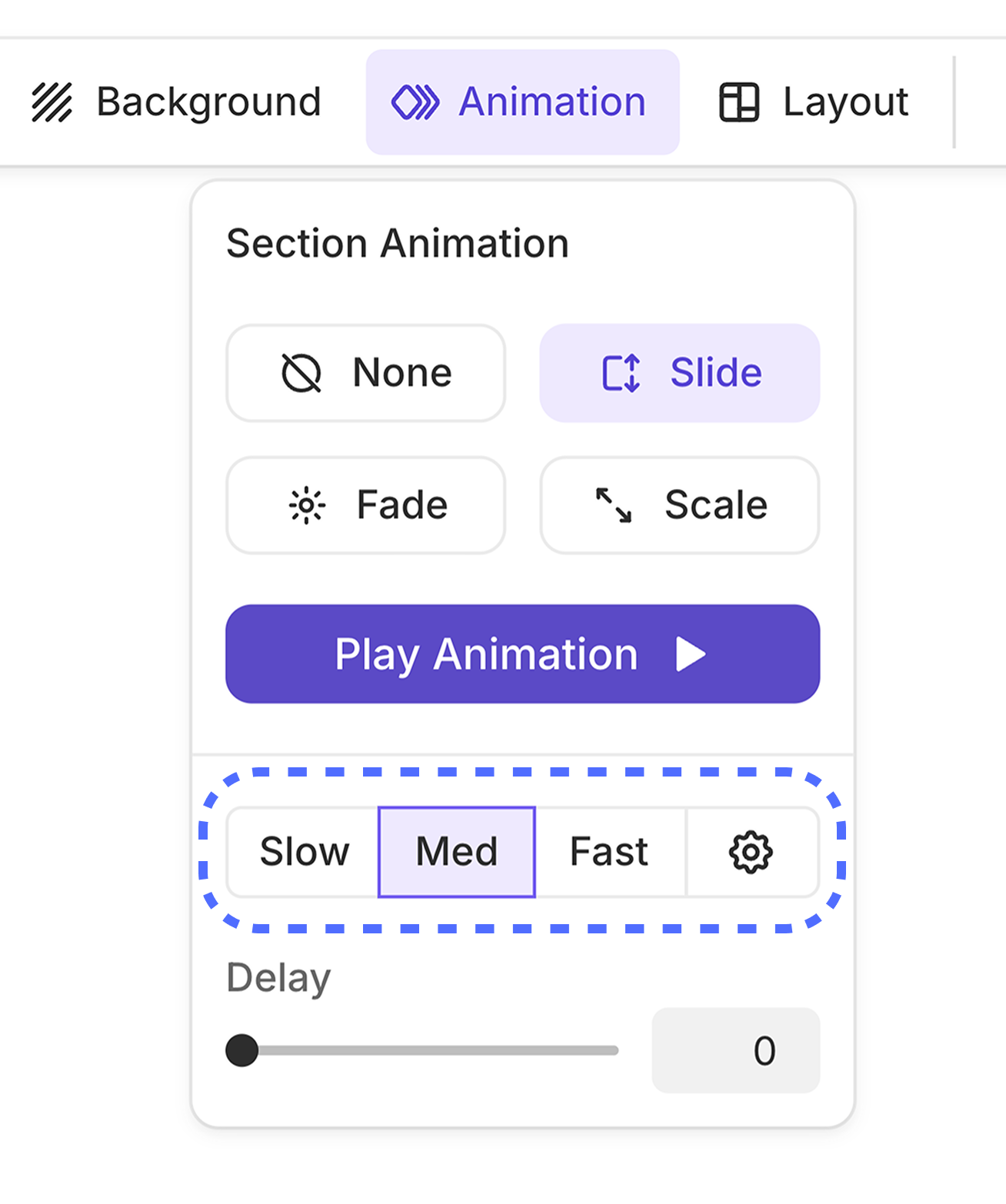Open the Background tab
Image resolution: width=1006 pixels, height=1204 pixels.
[x=208, y=102]
